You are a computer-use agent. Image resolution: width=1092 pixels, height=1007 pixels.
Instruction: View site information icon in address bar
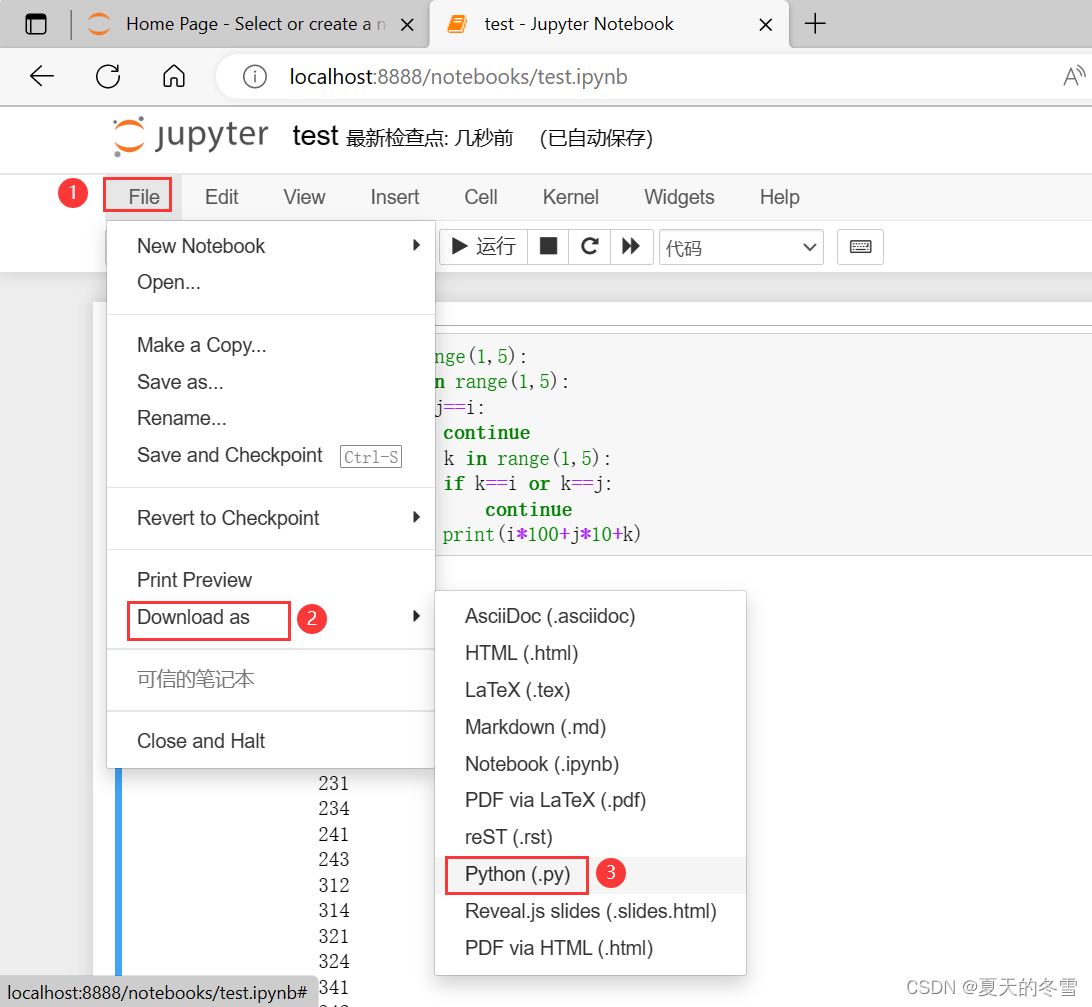255,76
